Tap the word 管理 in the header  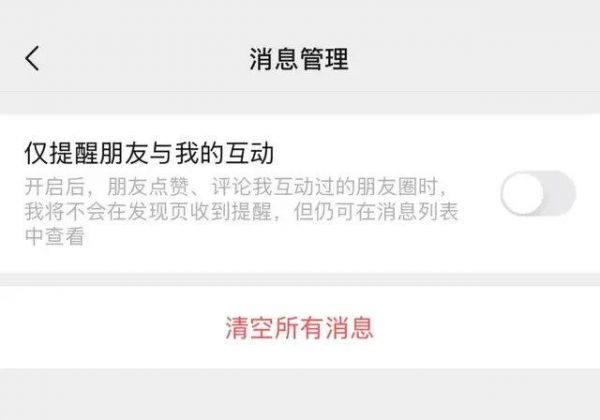[324, 59]
